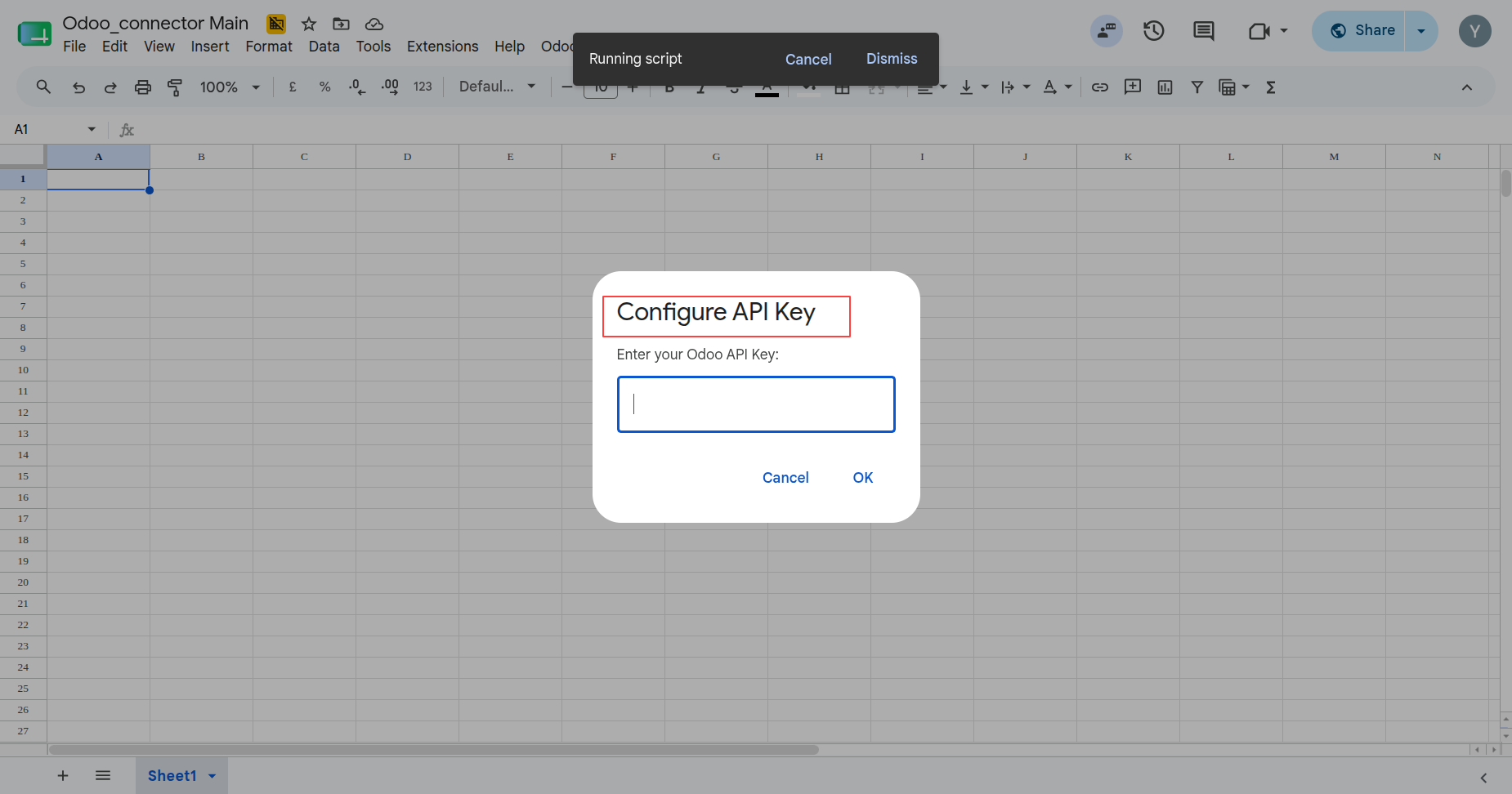Star the Odoo_connector Main document
Image resolution: width=1512 pixels, height=794 pixels.
click(x=309, y=24)
